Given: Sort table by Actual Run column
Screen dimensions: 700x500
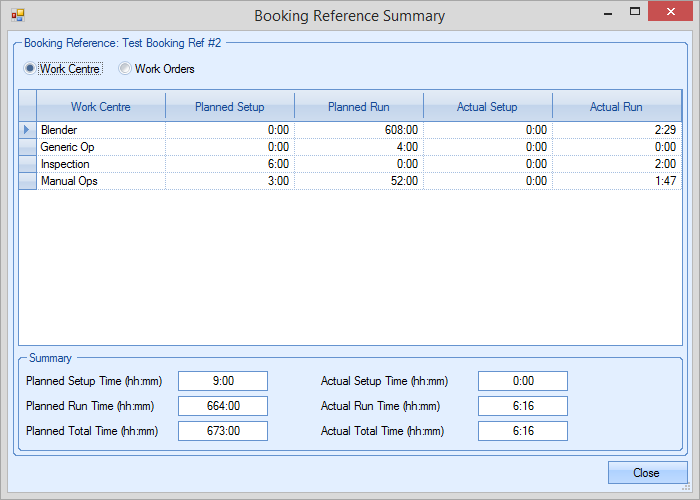Looking at the screenshot, I should pos(616,107).
